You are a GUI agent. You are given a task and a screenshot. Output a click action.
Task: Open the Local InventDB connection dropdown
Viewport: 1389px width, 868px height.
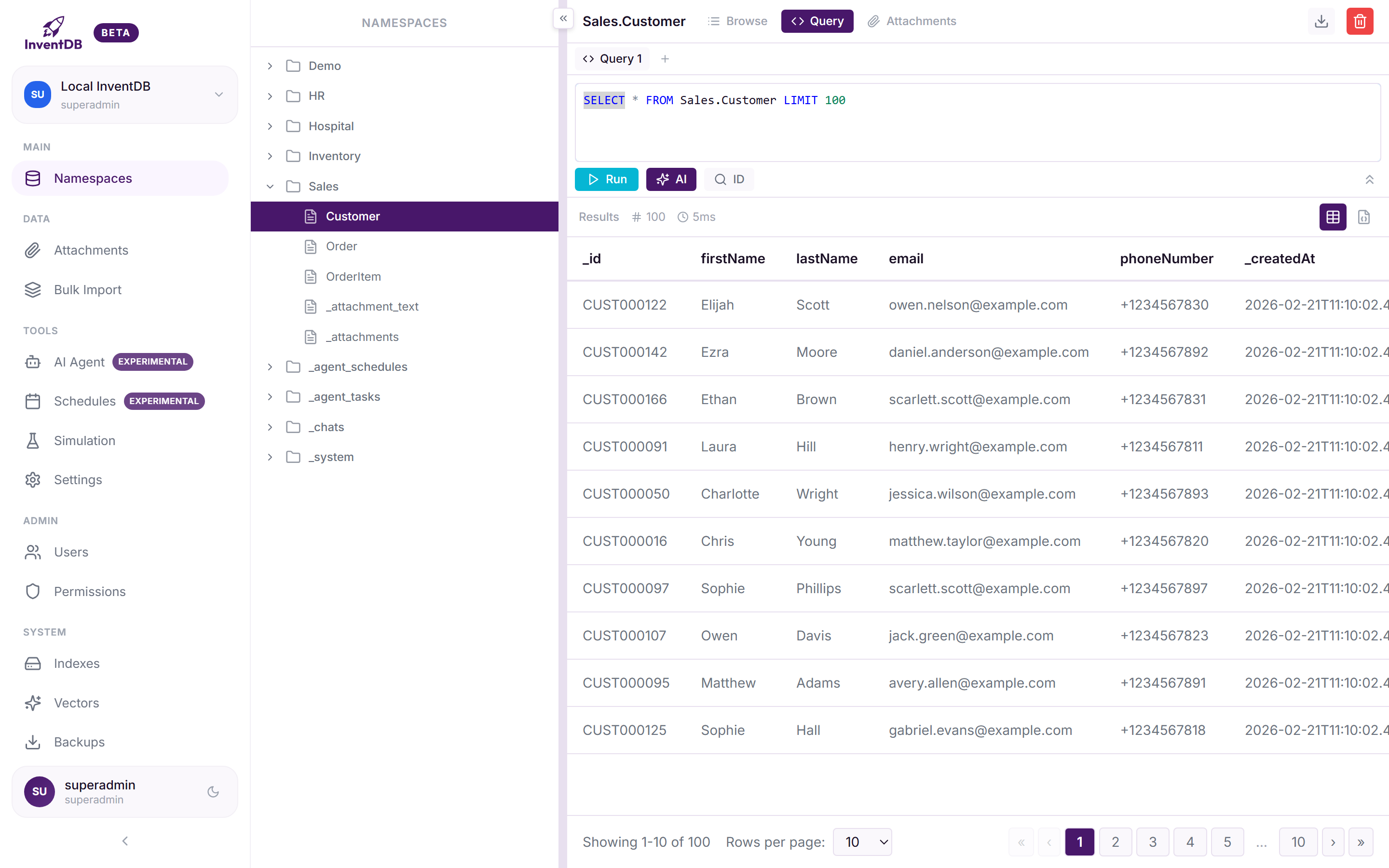pos(218,94)
